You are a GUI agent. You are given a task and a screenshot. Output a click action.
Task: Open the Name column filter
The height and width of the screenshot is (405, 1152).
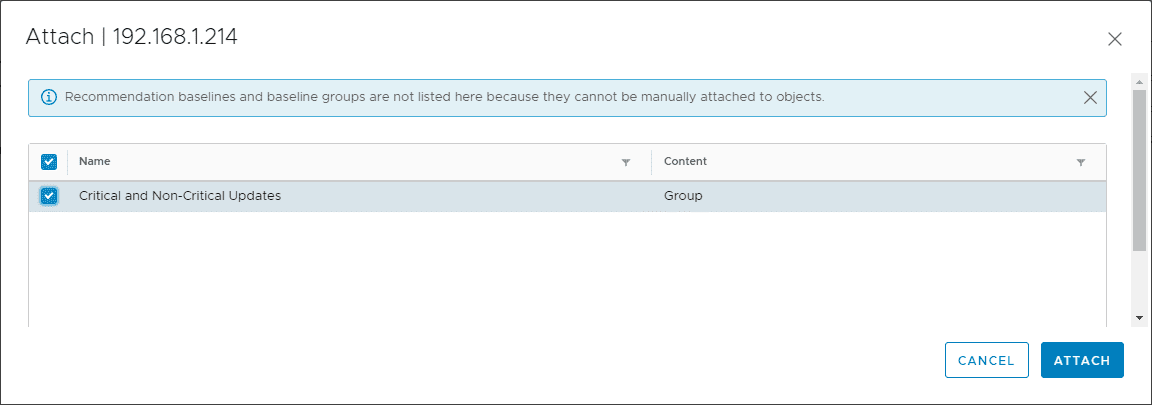pyautogui.click(x=626, y=162)
